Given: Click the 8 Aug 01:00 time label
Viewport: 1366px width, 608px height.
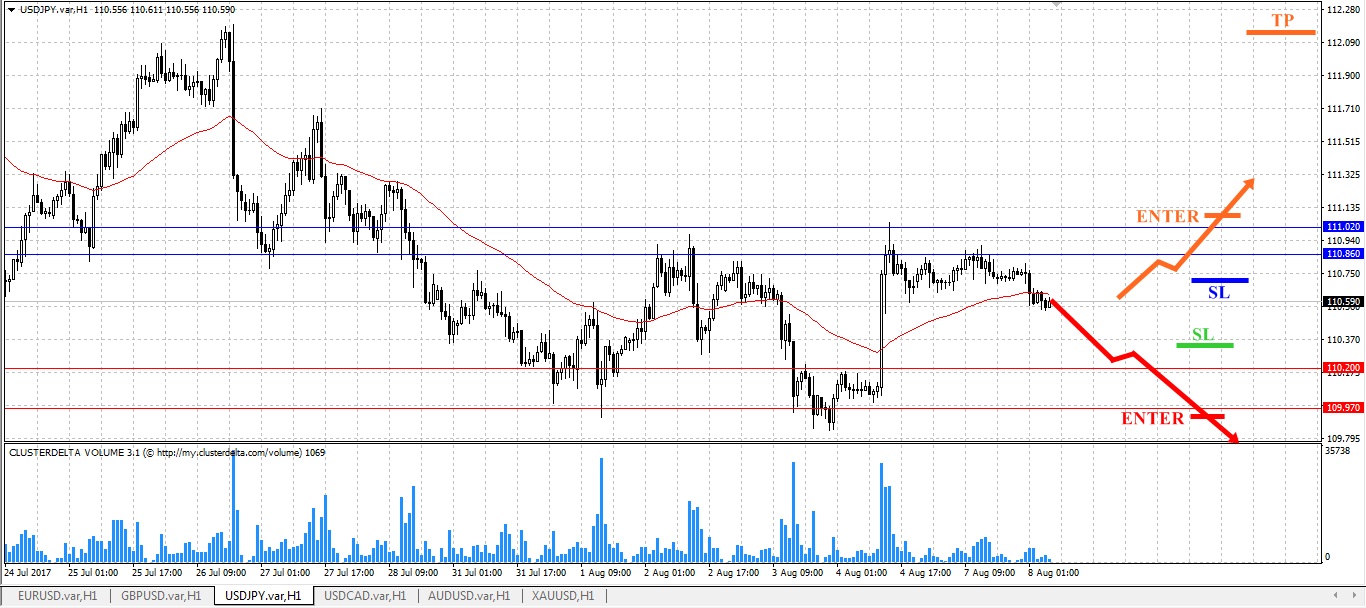Looking at the screenshot, I should 1054,574.
